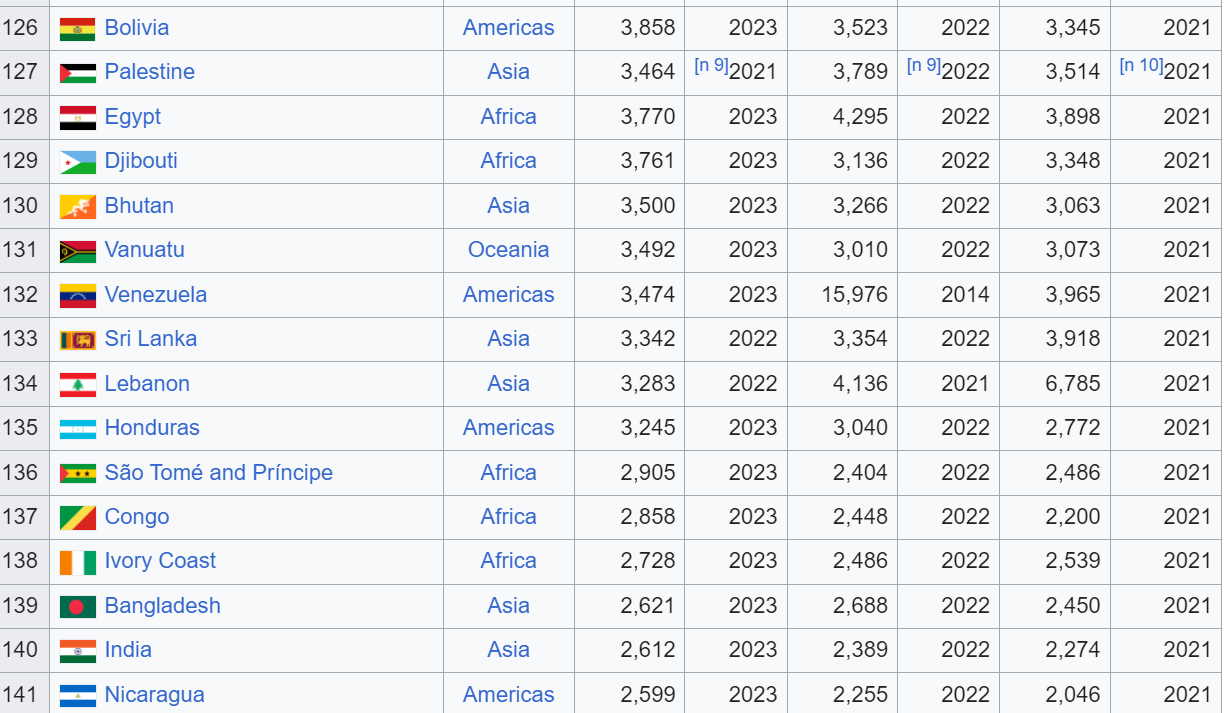Click the Vanuatu flag icon

click(78, 250)
